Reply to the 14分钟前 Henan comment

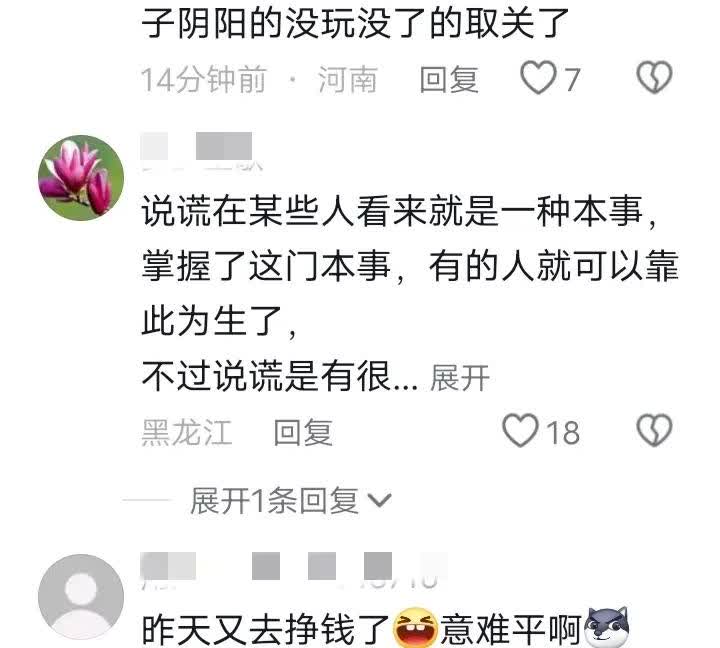click(x=449, y=79)
